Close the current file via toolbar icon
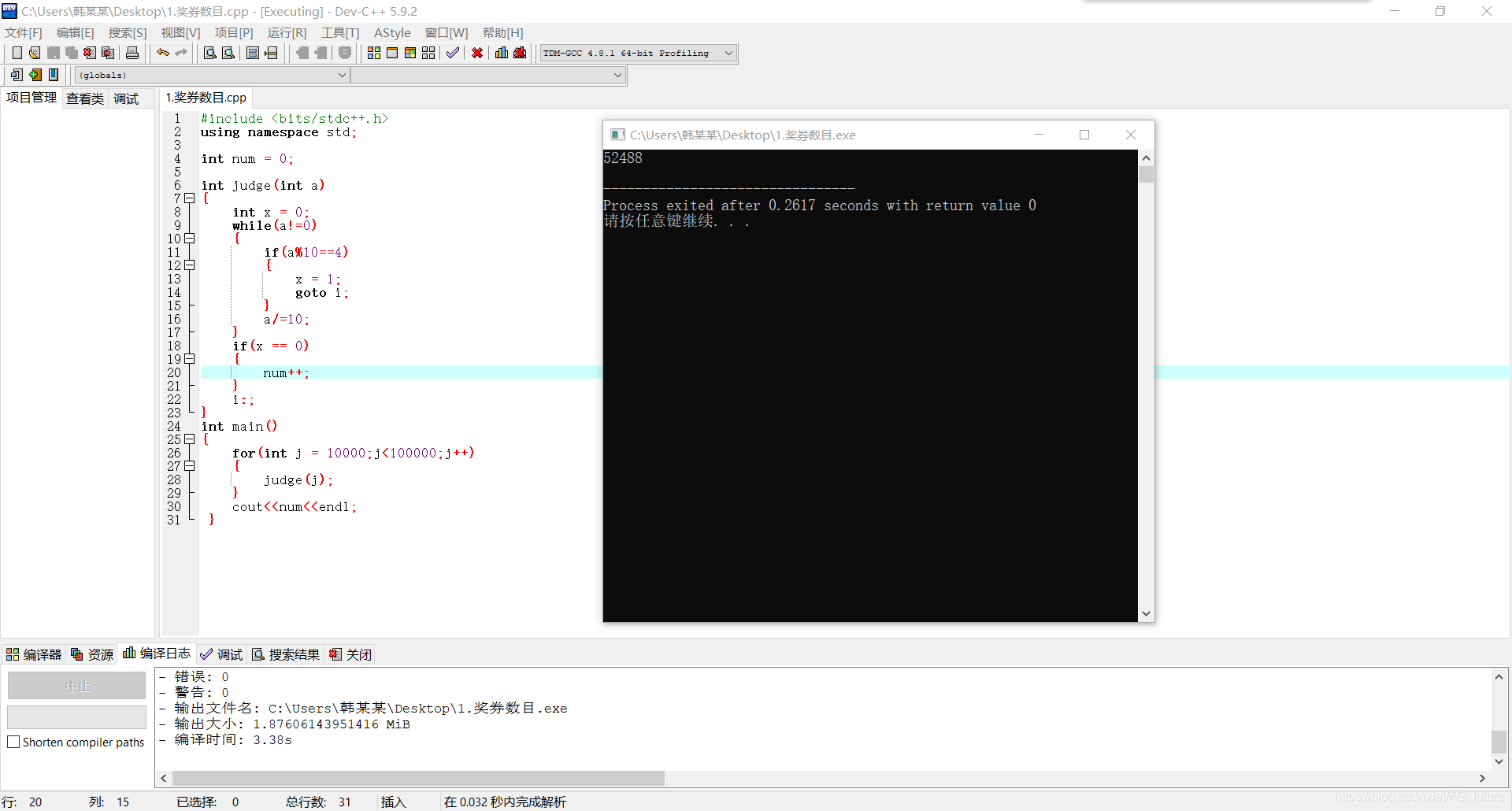 (90, 53)
